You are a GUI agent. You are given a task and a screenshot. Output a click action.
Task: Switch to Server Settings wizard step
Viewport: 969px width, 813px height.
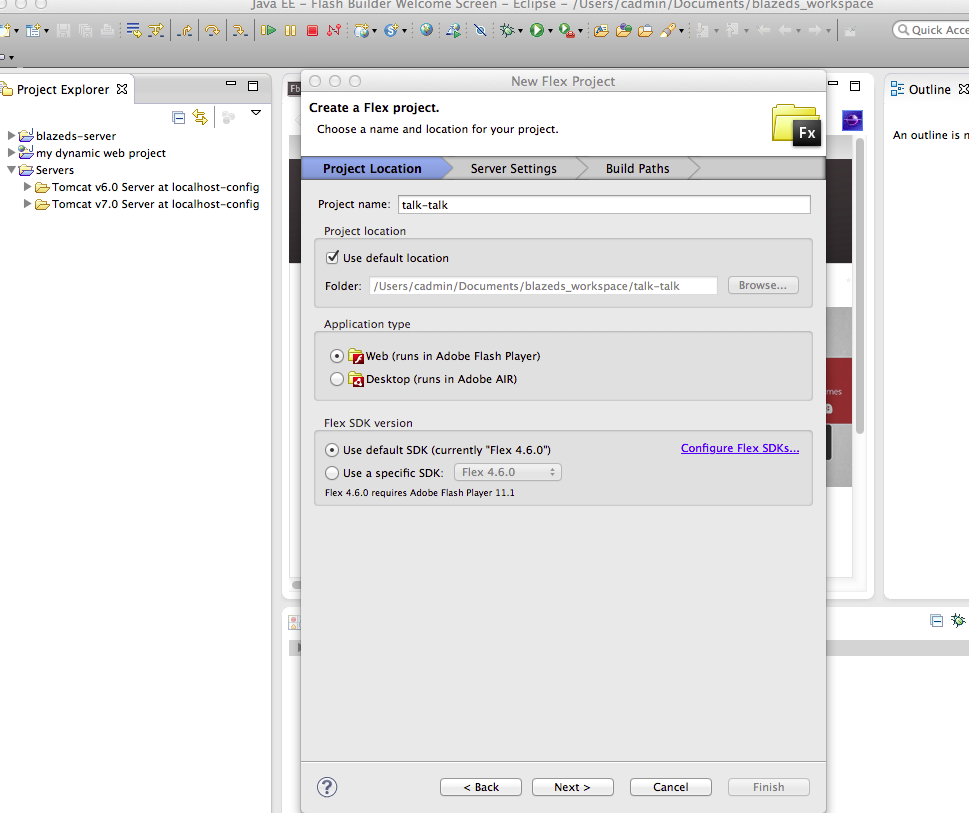pos(514,169)
